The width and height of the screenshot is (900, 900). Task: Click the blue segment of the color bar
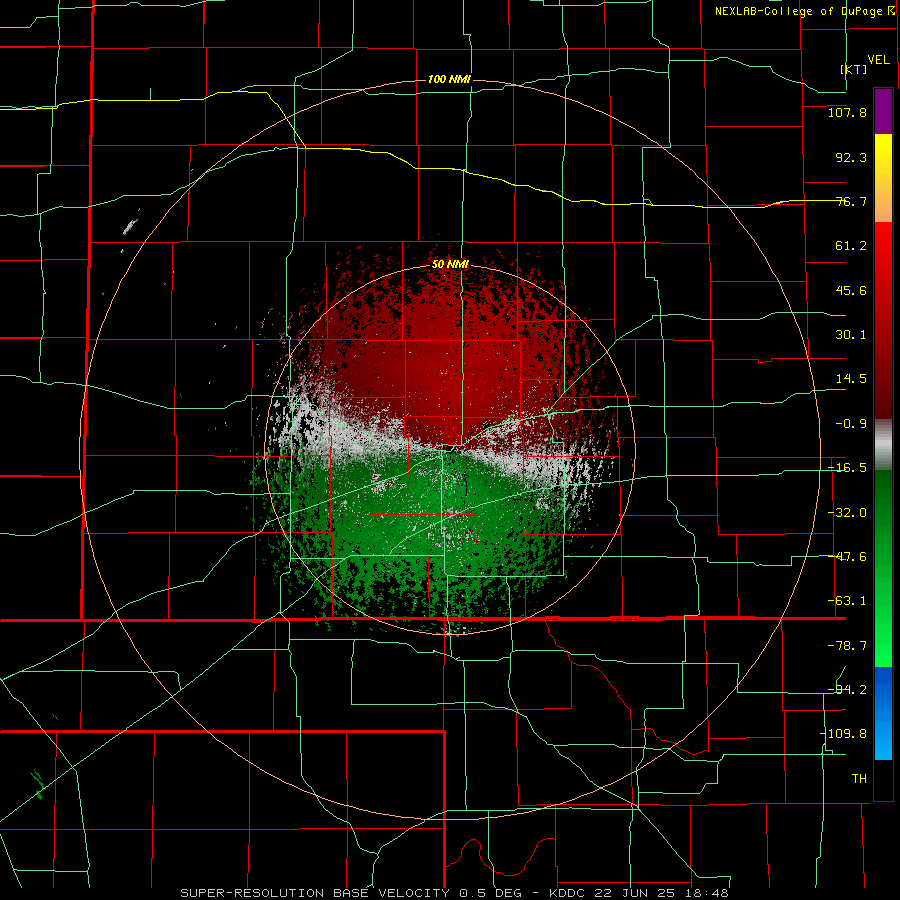point(883,713)
